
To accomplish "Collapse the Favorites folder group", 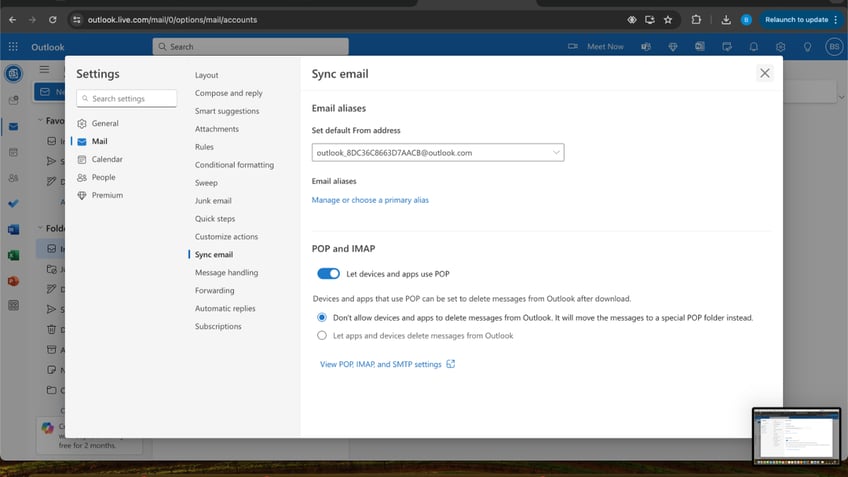I will [40, 121].
